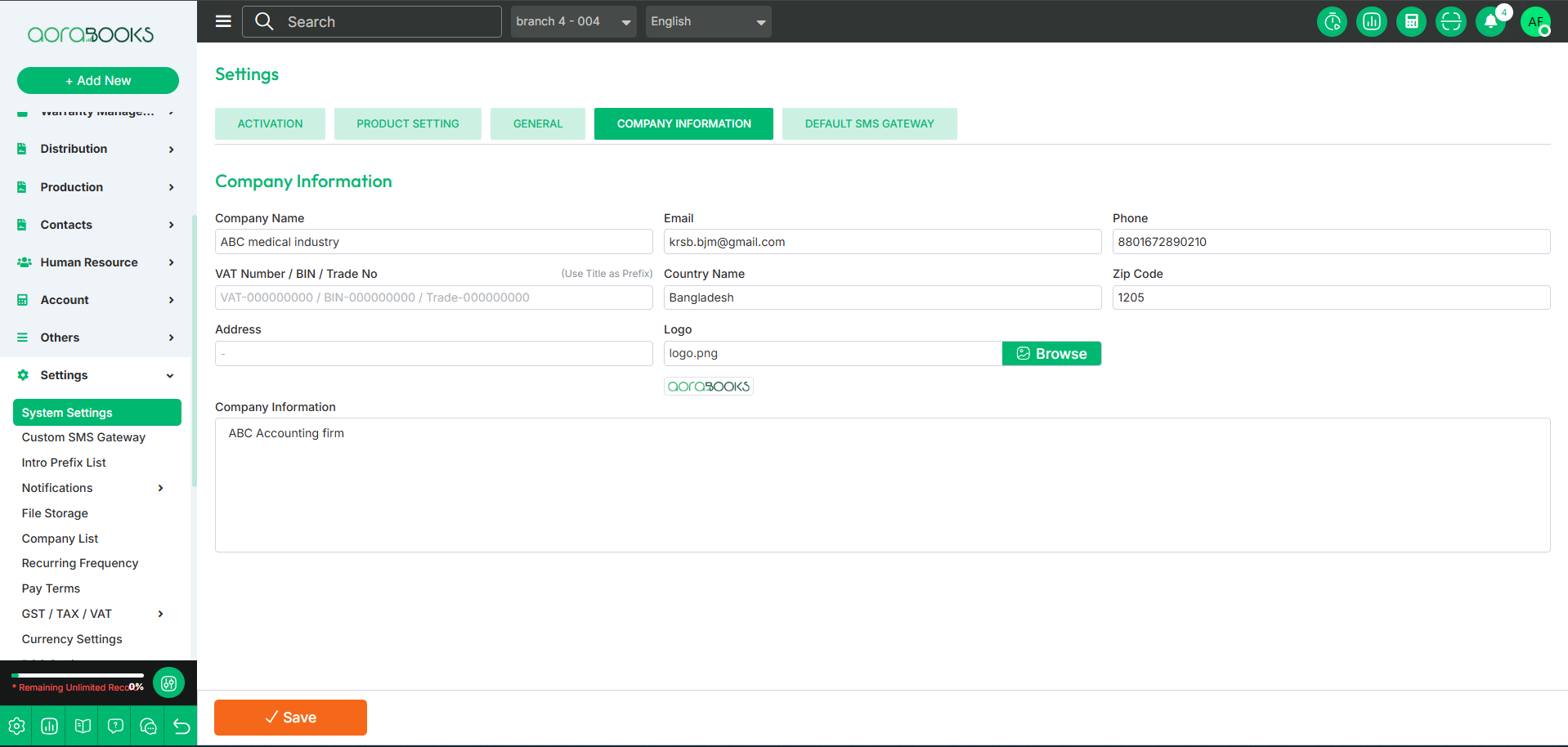
Task: Click the remaining records progress bar
Action: [78, 676]
